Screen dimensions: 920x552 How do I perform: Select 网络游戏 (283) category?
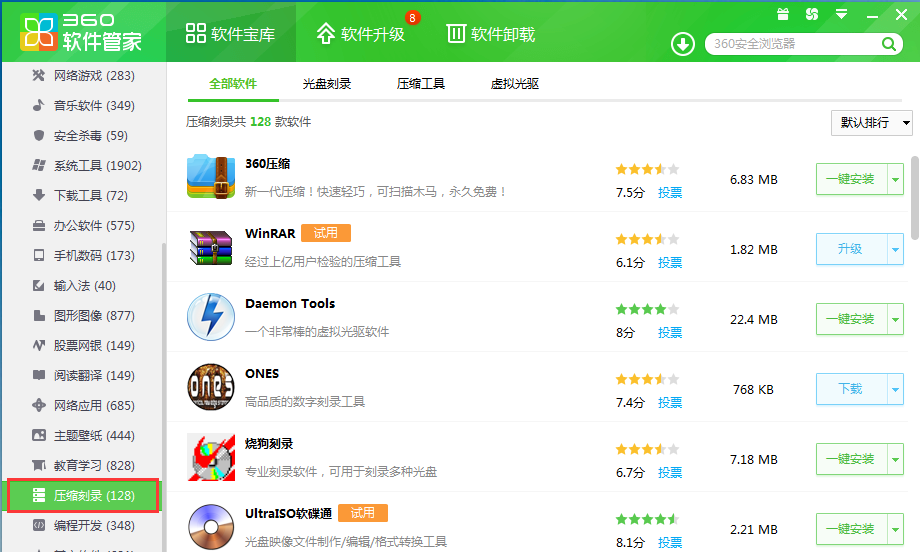[x=83, y=76]
